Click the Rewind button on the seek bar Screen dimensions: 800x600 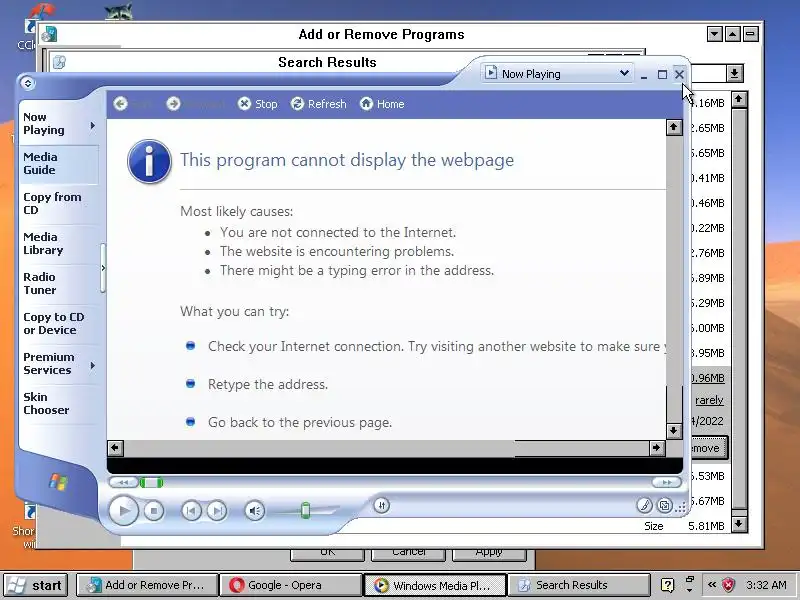pyautogui.click(x=123, y=482)
